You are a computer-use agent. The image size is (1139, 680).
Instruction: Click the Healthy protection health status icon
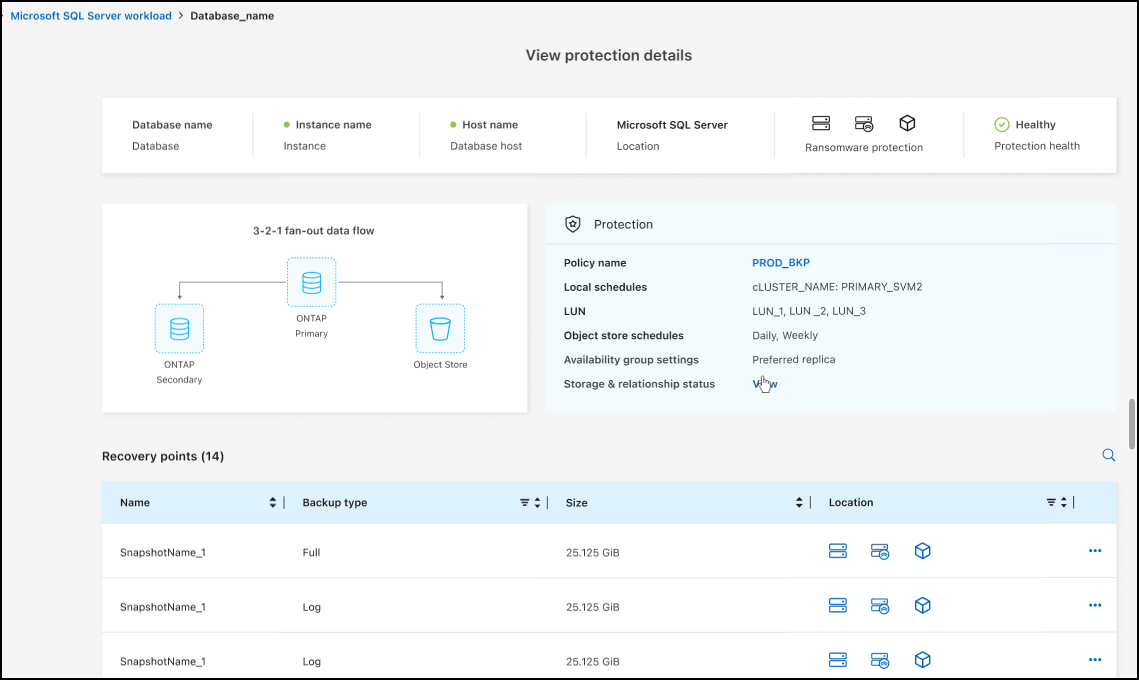1002,124
